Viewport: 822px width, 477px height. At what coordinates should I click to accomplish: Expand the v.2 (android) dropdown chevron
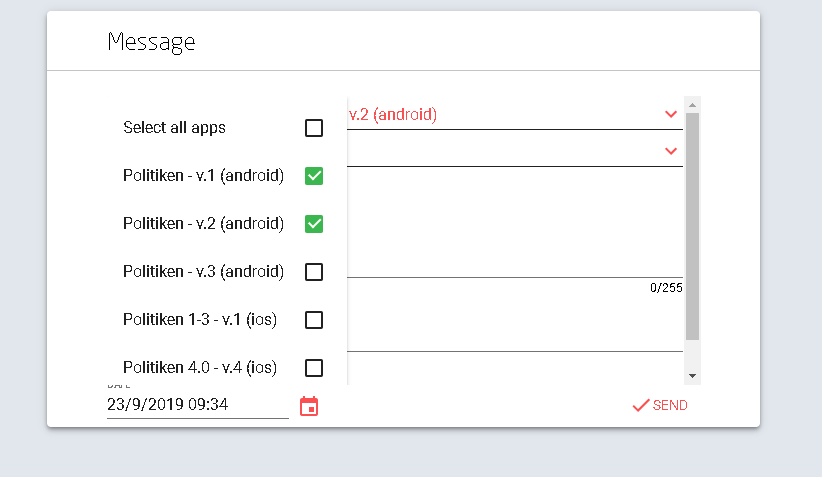[x=671, y=114]
